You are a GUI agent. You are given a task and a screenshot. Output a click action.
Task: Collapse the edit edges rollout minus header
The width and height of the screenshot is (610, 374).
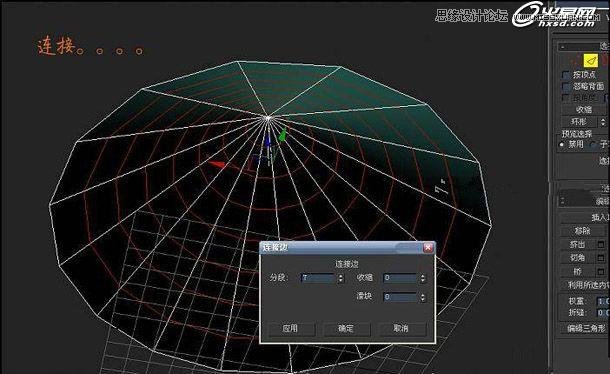[563, 201]
